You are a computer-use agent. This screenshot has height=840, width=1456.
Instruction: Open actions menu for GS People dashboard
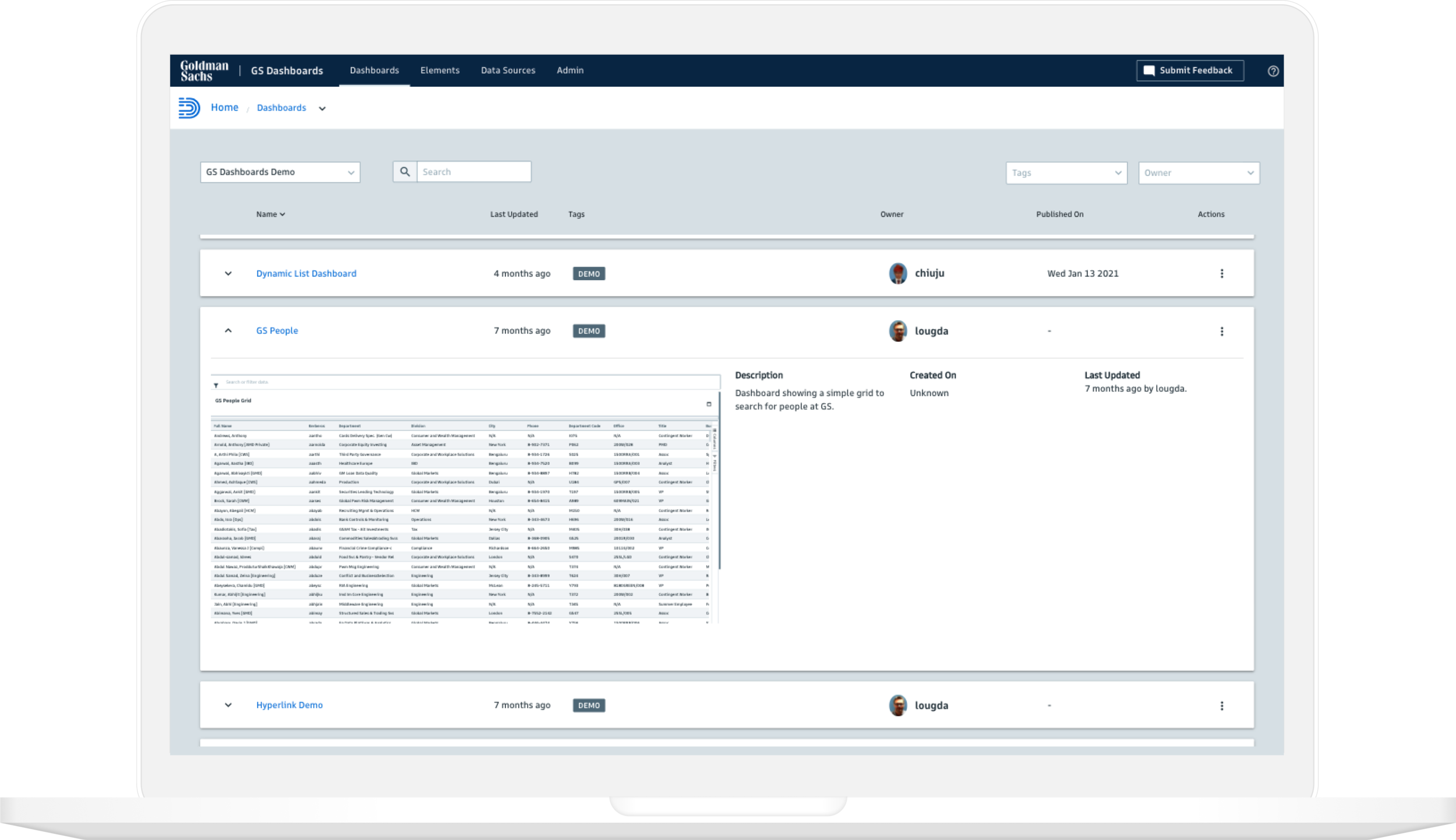coord(1222,330)
